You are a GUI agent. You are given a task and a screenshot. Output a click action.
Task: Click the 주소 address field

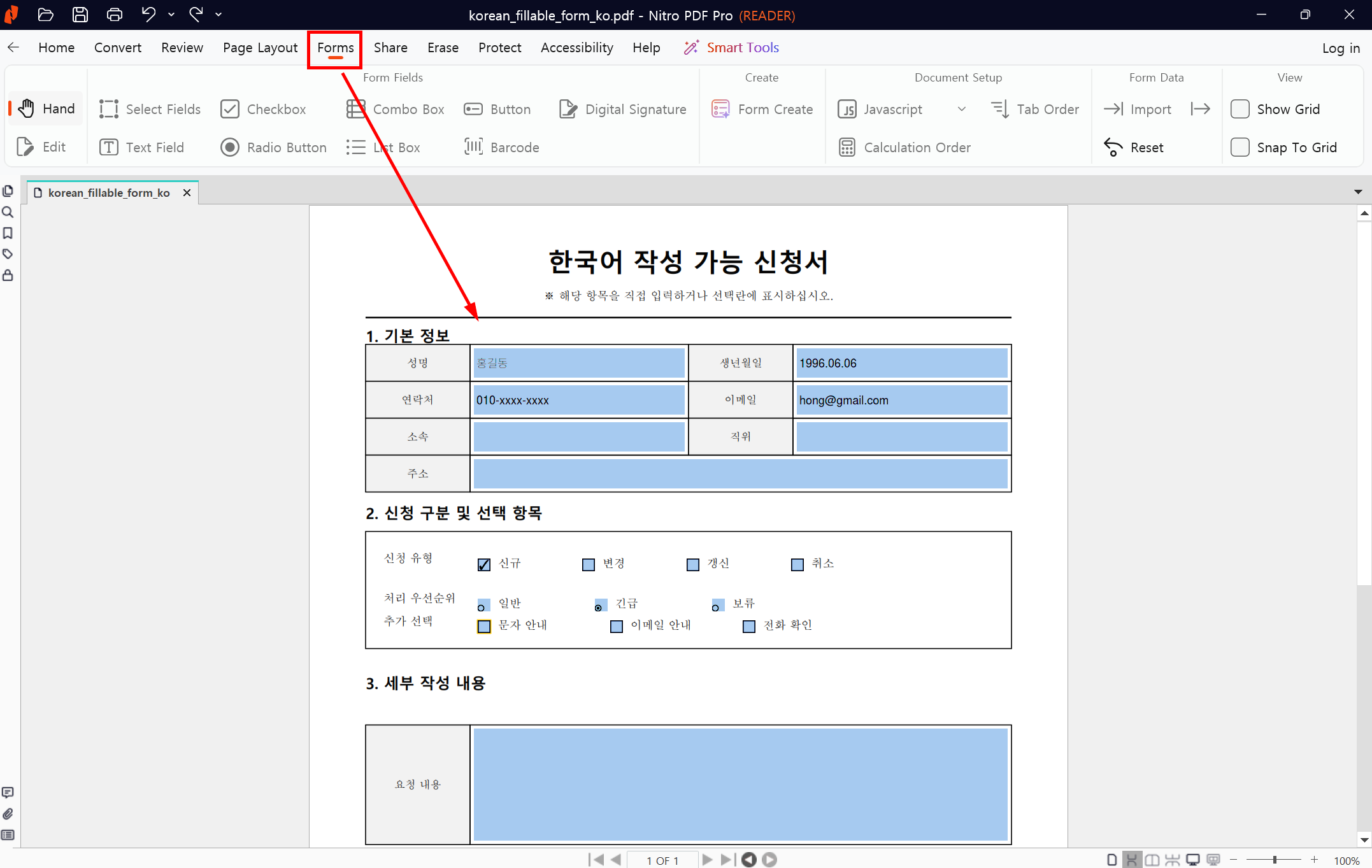[x=740, y=474]
